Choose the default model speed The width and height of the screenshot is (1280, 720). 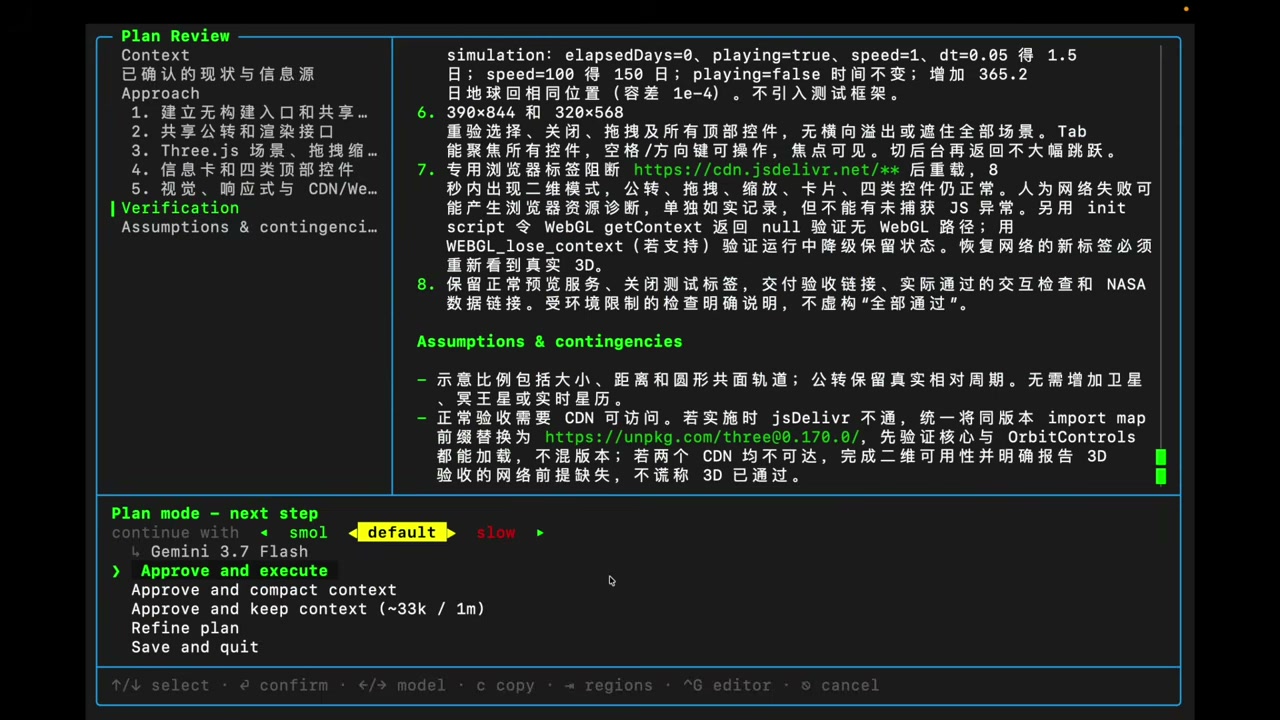tap(401, 533)
